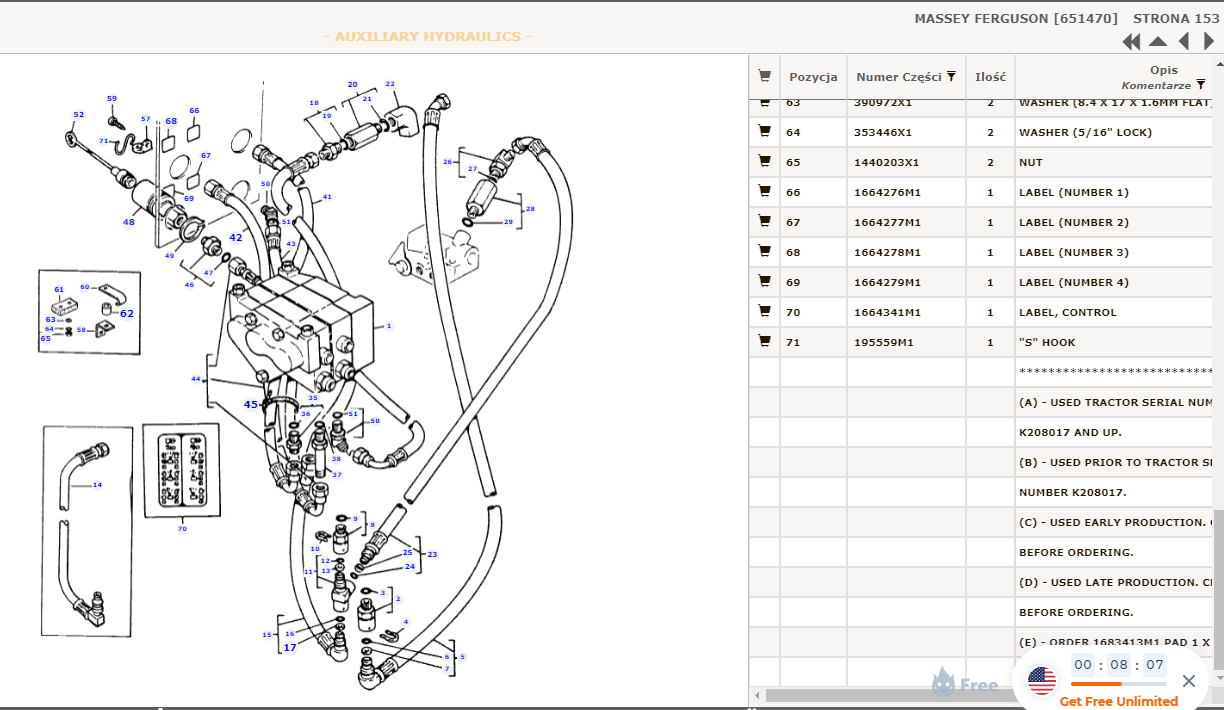Click the Pozycja column header
Viewport: 1224px width, 710px height.
pyautogui.click(x=813, y=77)
